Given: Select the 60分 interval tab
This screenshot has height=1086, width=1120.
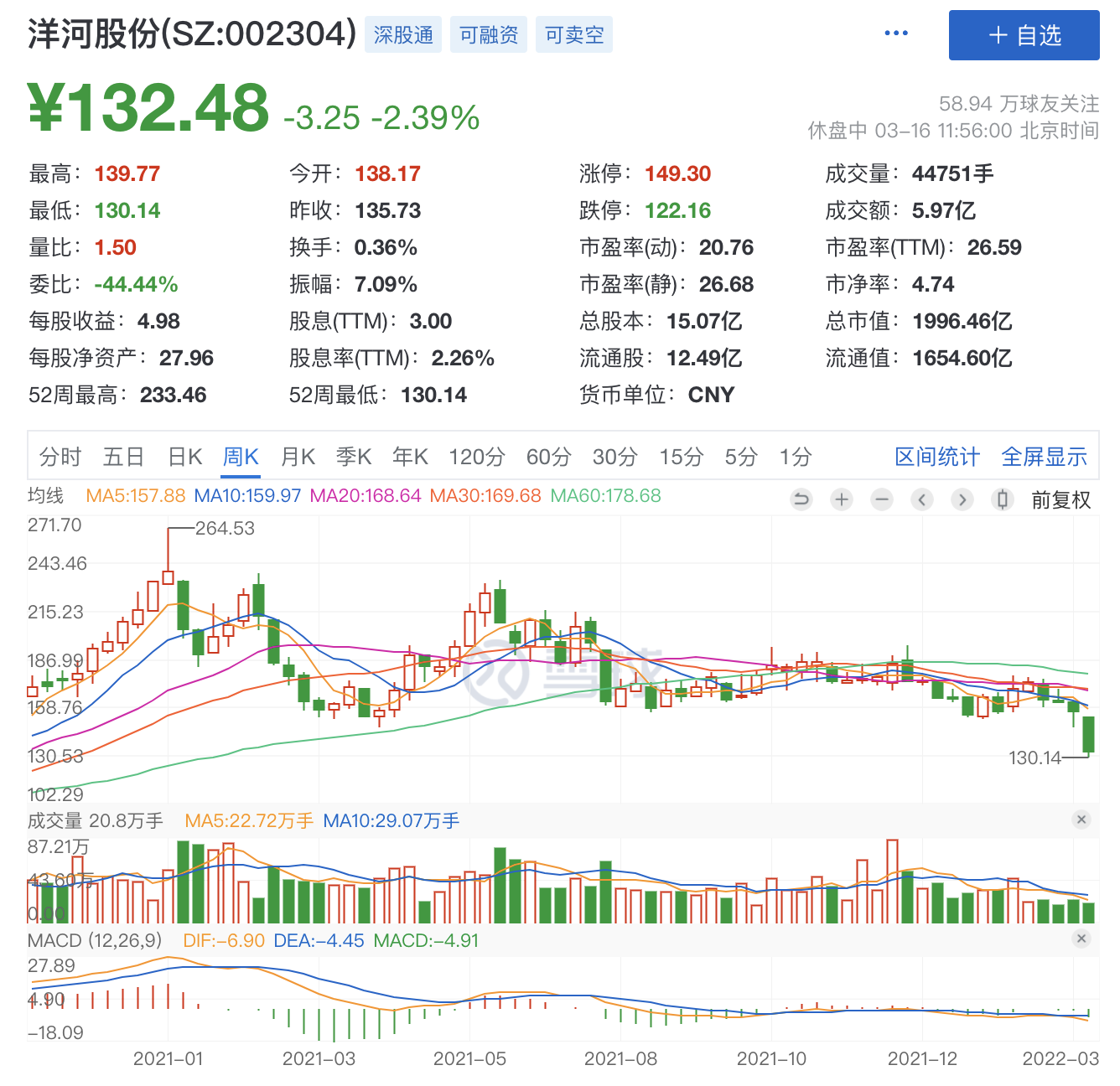Looking at the screenshot, I should tap(549, 457).
